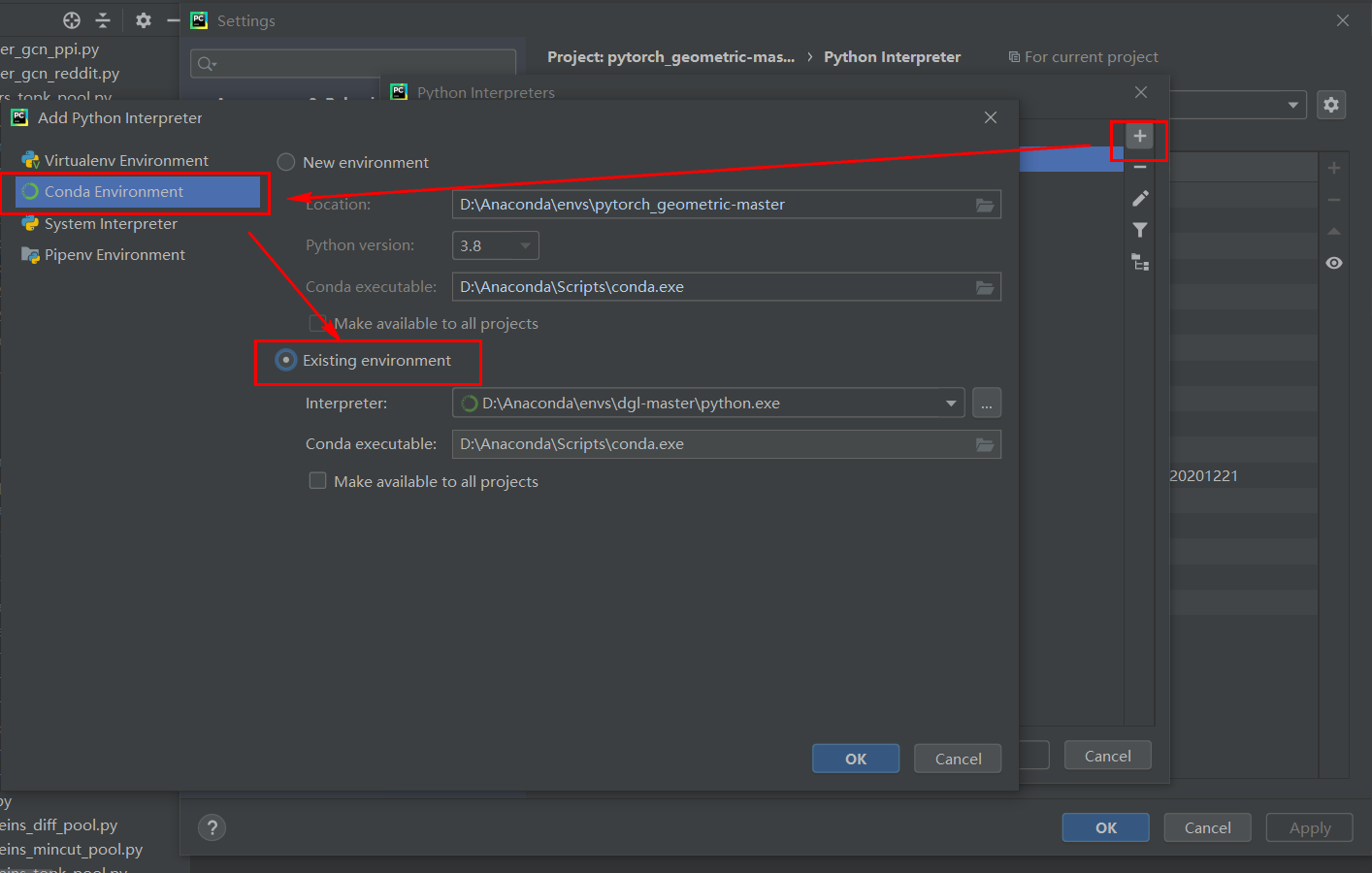
Task: Click the show paths tree icon
Action: [1140, 262]
